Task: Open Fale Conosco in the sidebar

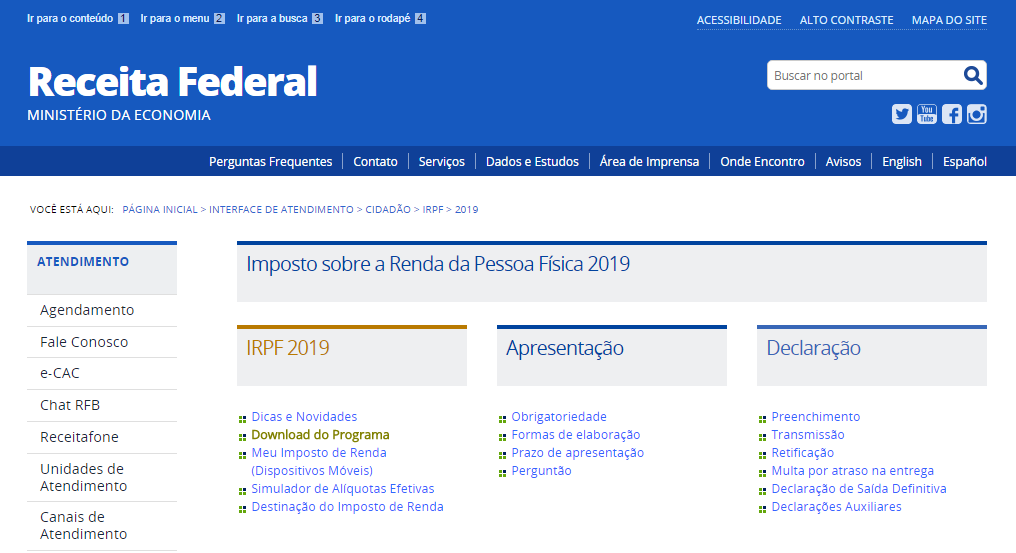Action: tap(102, 342)
